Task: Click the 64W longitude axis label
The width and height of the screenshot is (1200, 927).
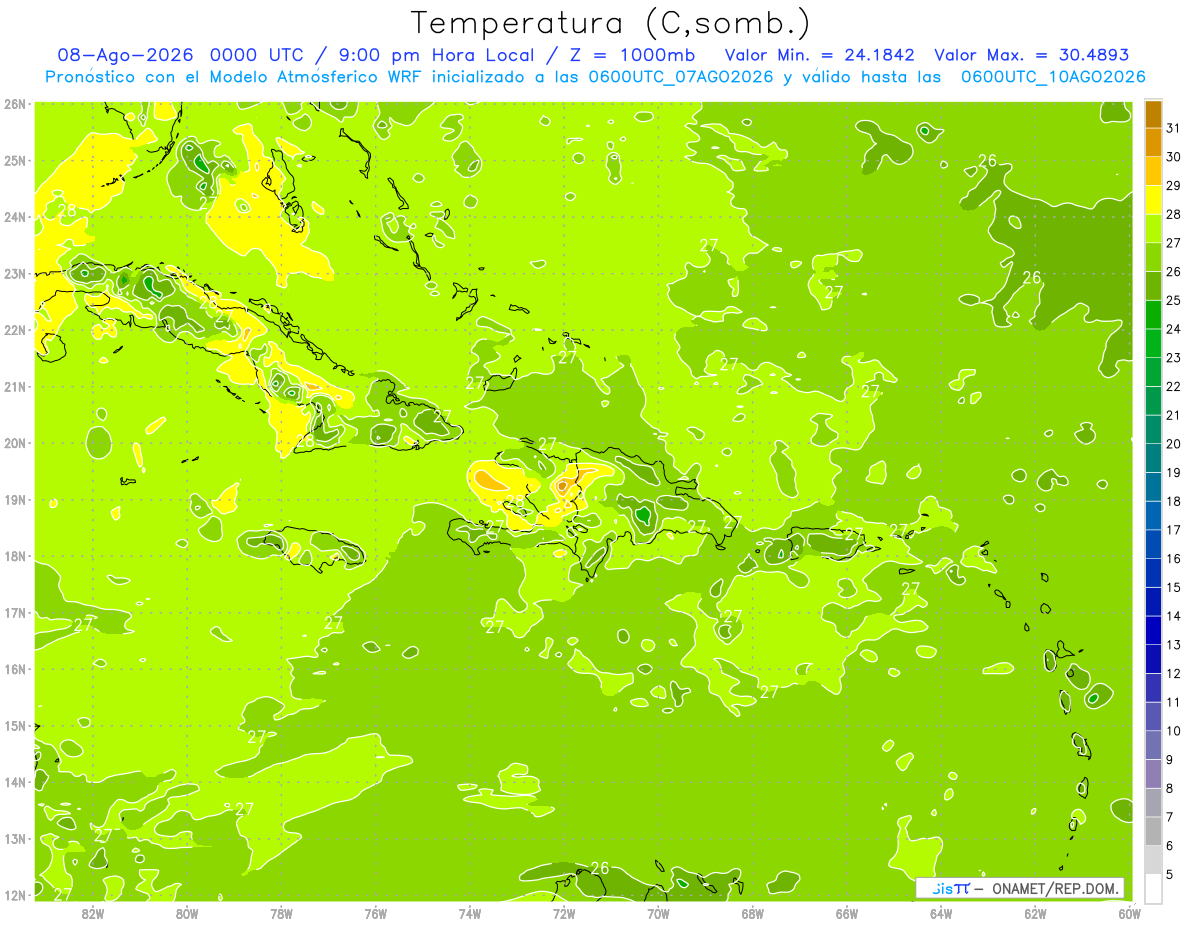Action: (x=941, y=913)
